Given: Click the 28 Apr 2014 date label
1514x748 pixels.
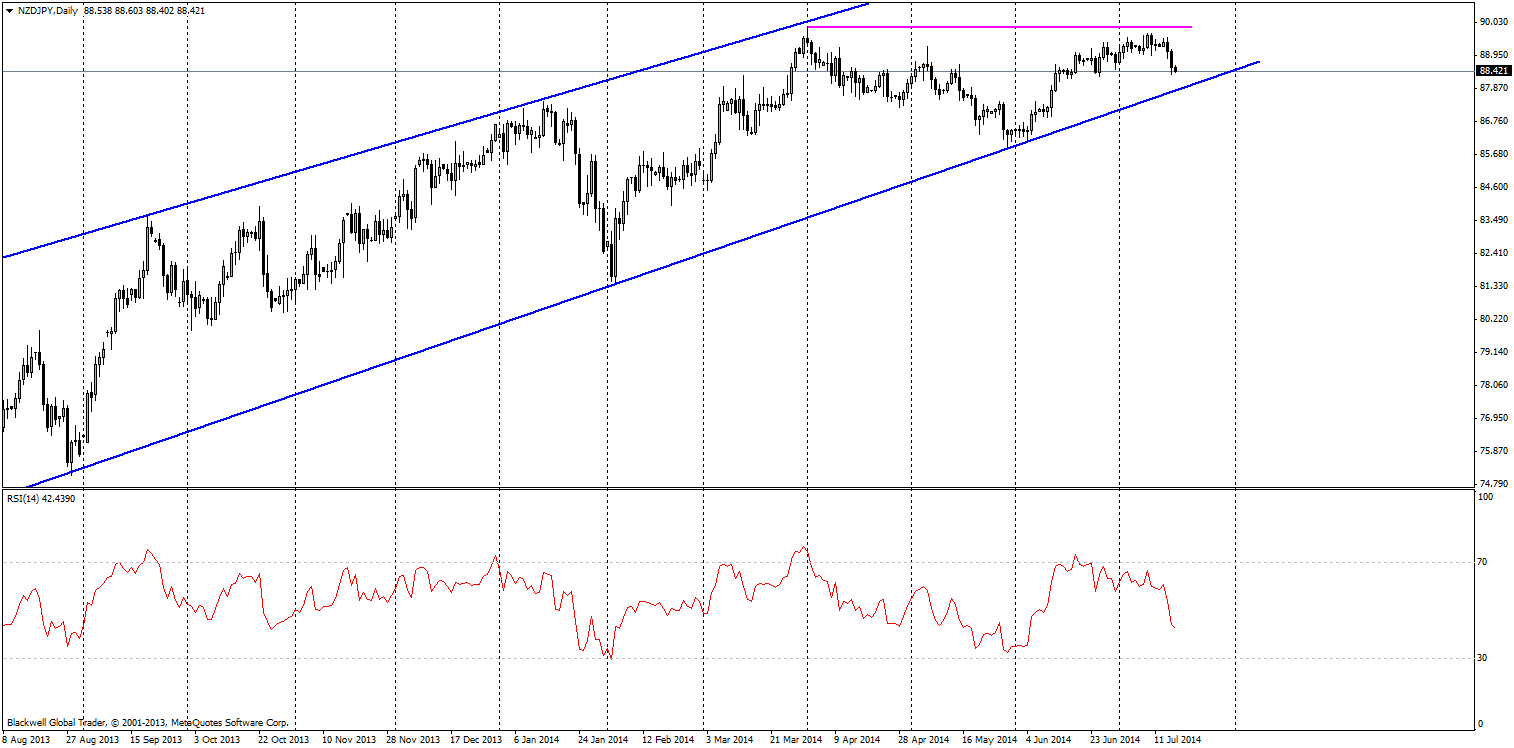Looking at the screenshot, I should (x=923, y=740).
